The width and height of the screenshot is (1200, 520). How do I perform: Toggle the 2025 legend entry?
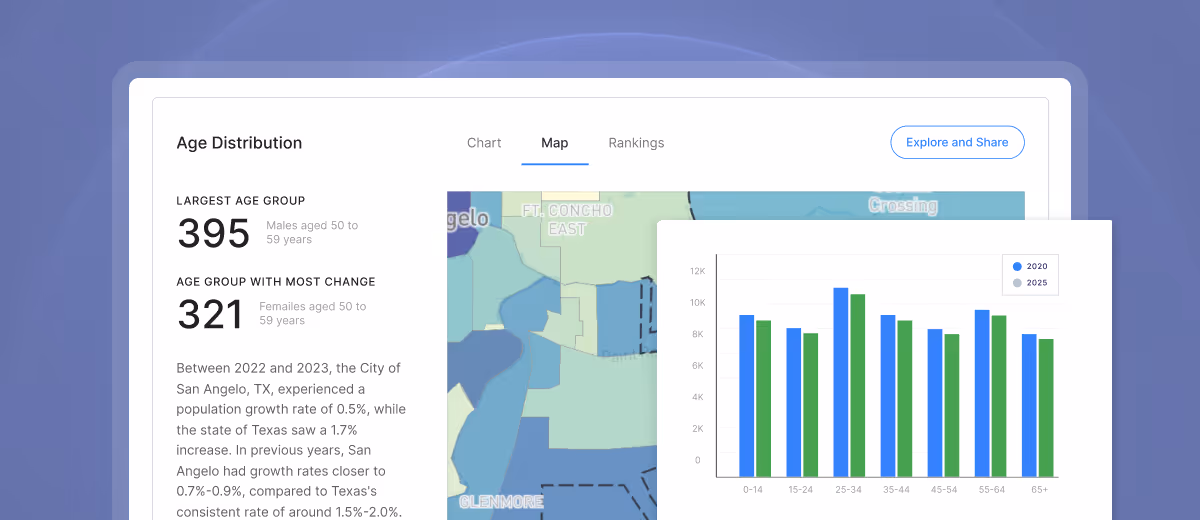pyautogui.click(x=1030, y=283)
